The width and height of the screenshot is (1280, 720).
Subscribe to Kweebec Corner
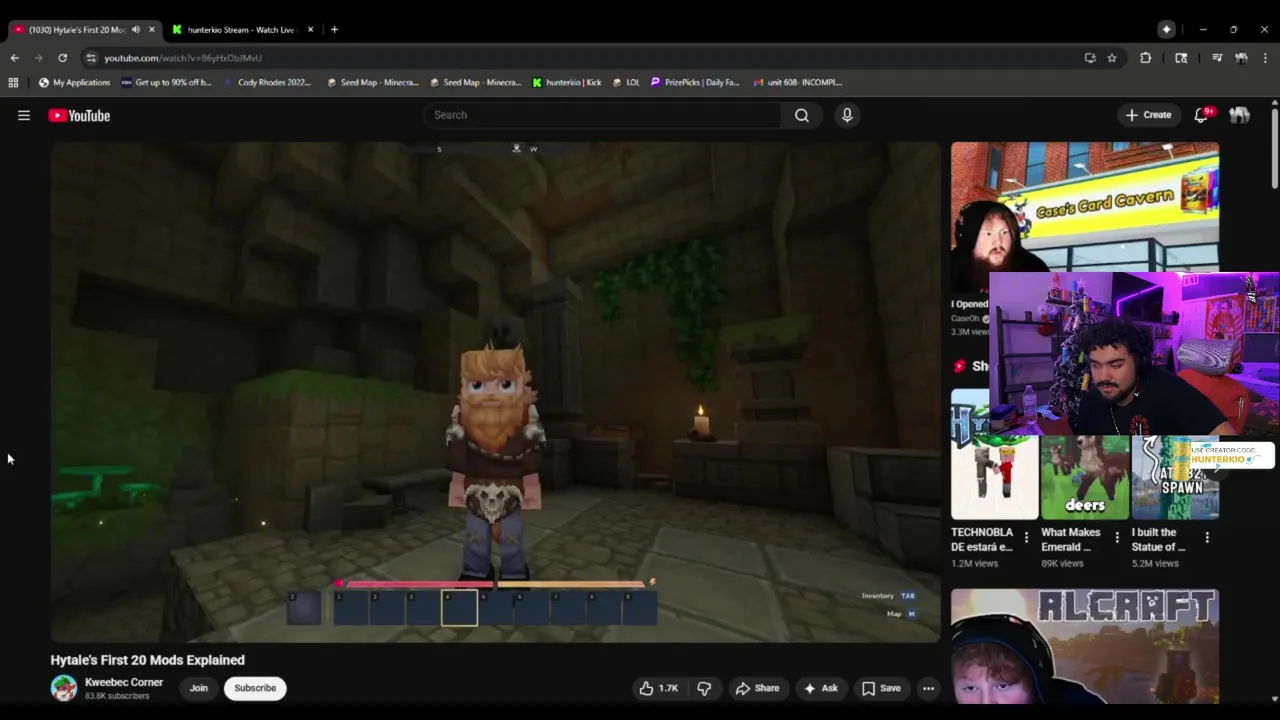[x=255, y=688]
